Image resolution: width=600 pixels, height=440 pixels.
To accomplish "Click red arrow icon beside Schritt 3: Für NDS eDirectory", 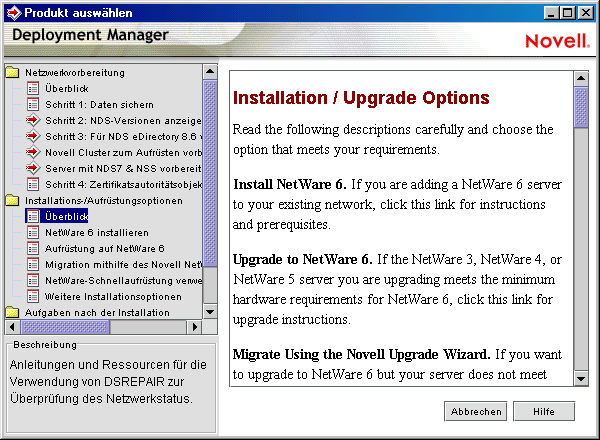I will click(33, 136).
